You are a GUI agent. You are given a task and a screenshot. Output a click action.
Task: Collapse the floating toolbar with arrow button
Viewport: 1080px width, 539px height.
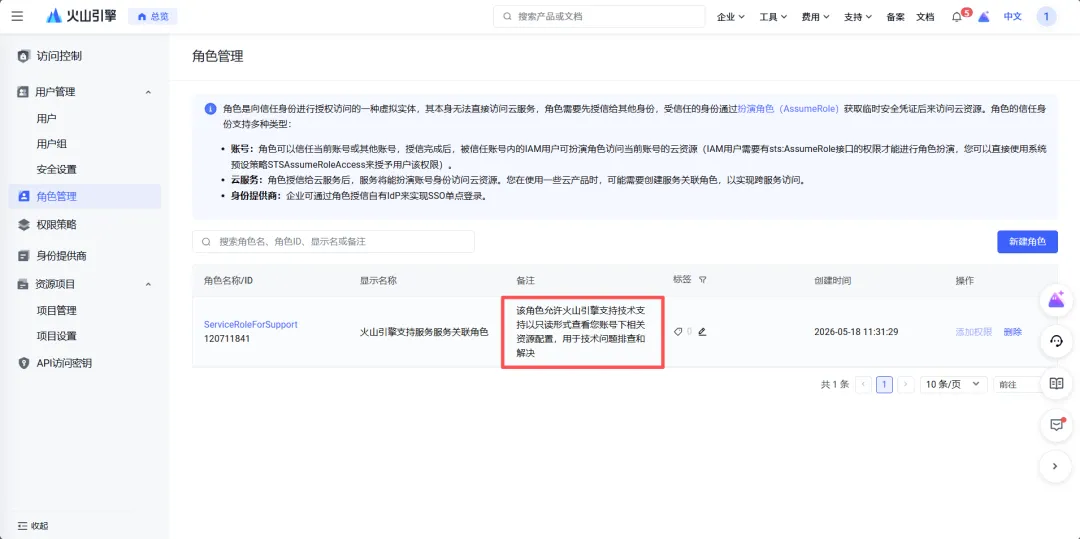pyautogui.click(x=1056, y=467)
